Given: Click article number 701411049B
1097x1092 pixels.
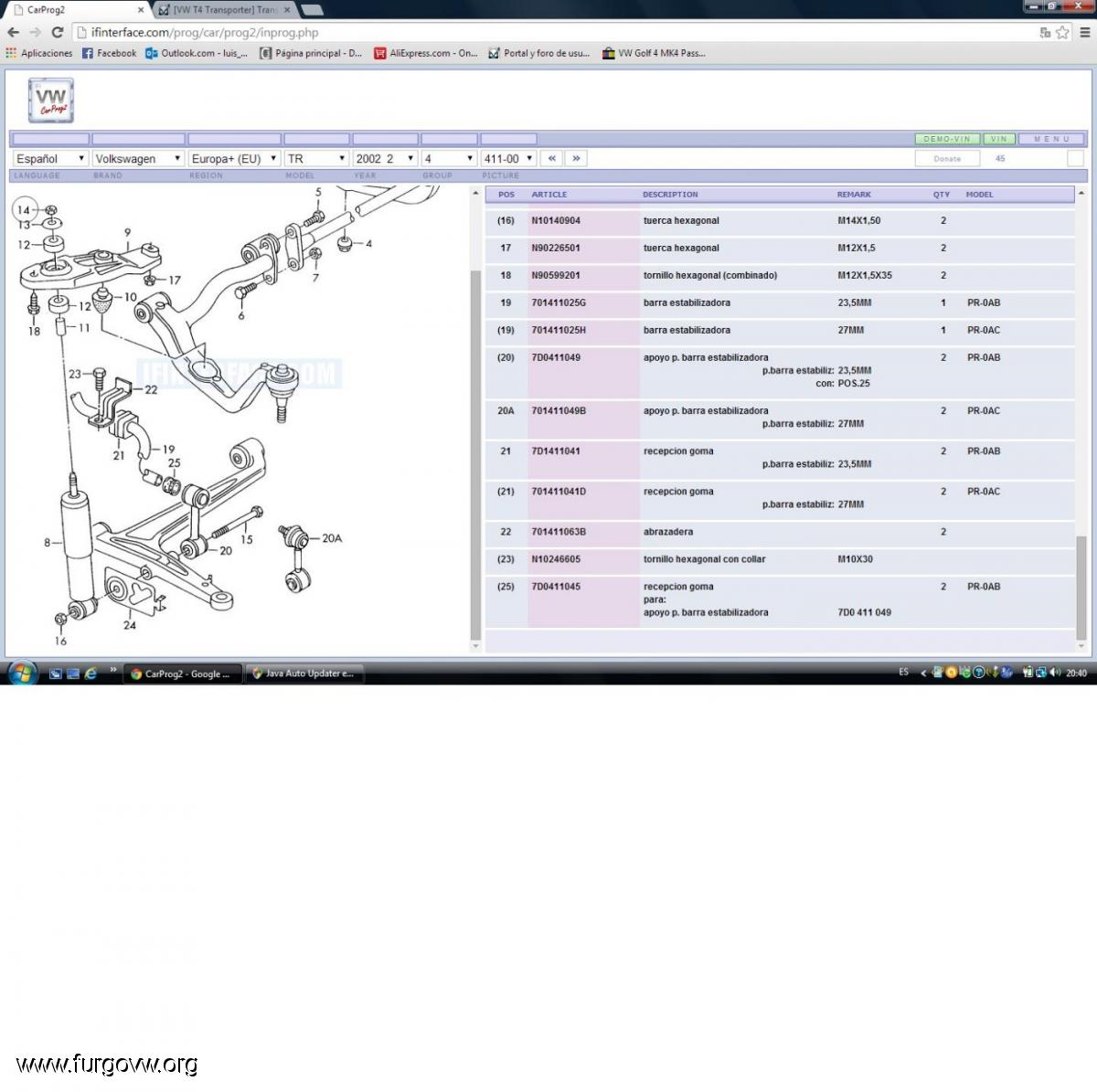Looking at the screenshot, I should 559,411.
